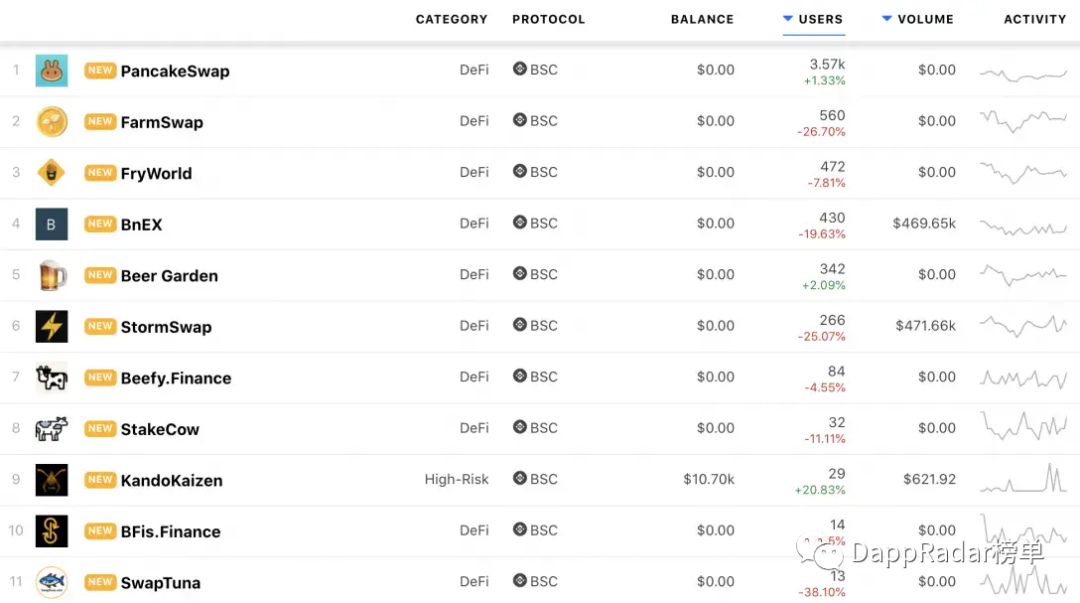This screenshot has height=603, width=1080.
Task: Click the BSC protocol icon in StormSwap row
Action: click(520, 325)
